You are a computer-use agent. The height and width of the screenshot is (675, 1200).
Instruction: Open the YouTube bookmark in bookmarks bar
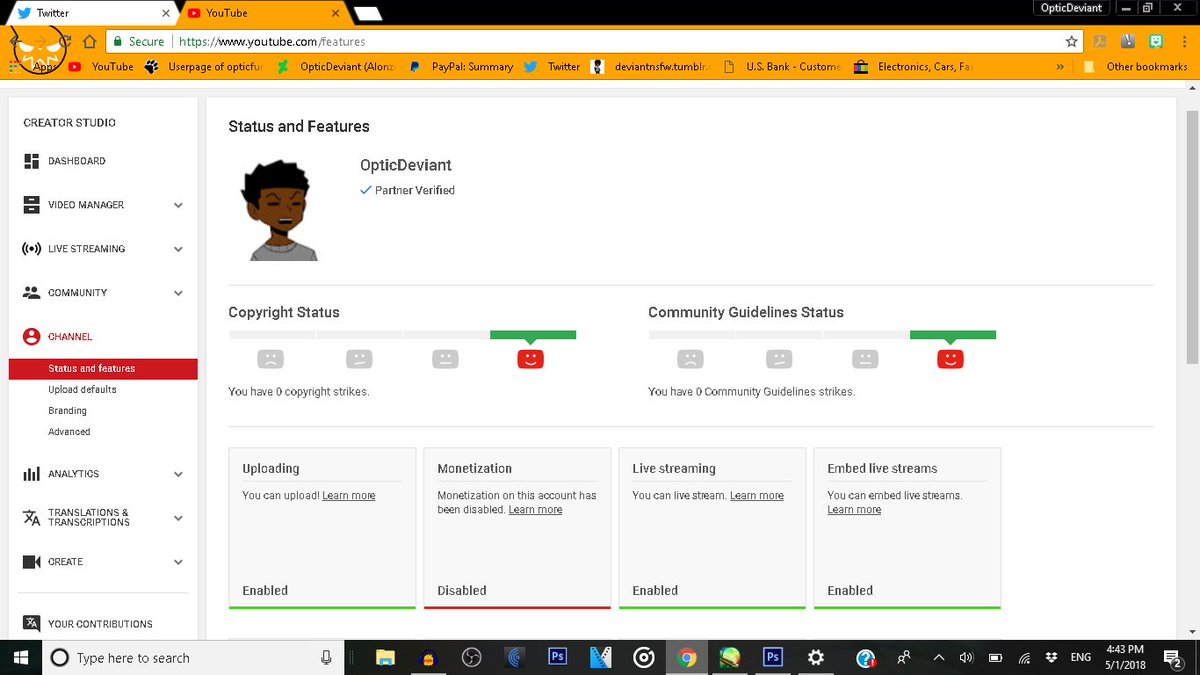[102, 67]
